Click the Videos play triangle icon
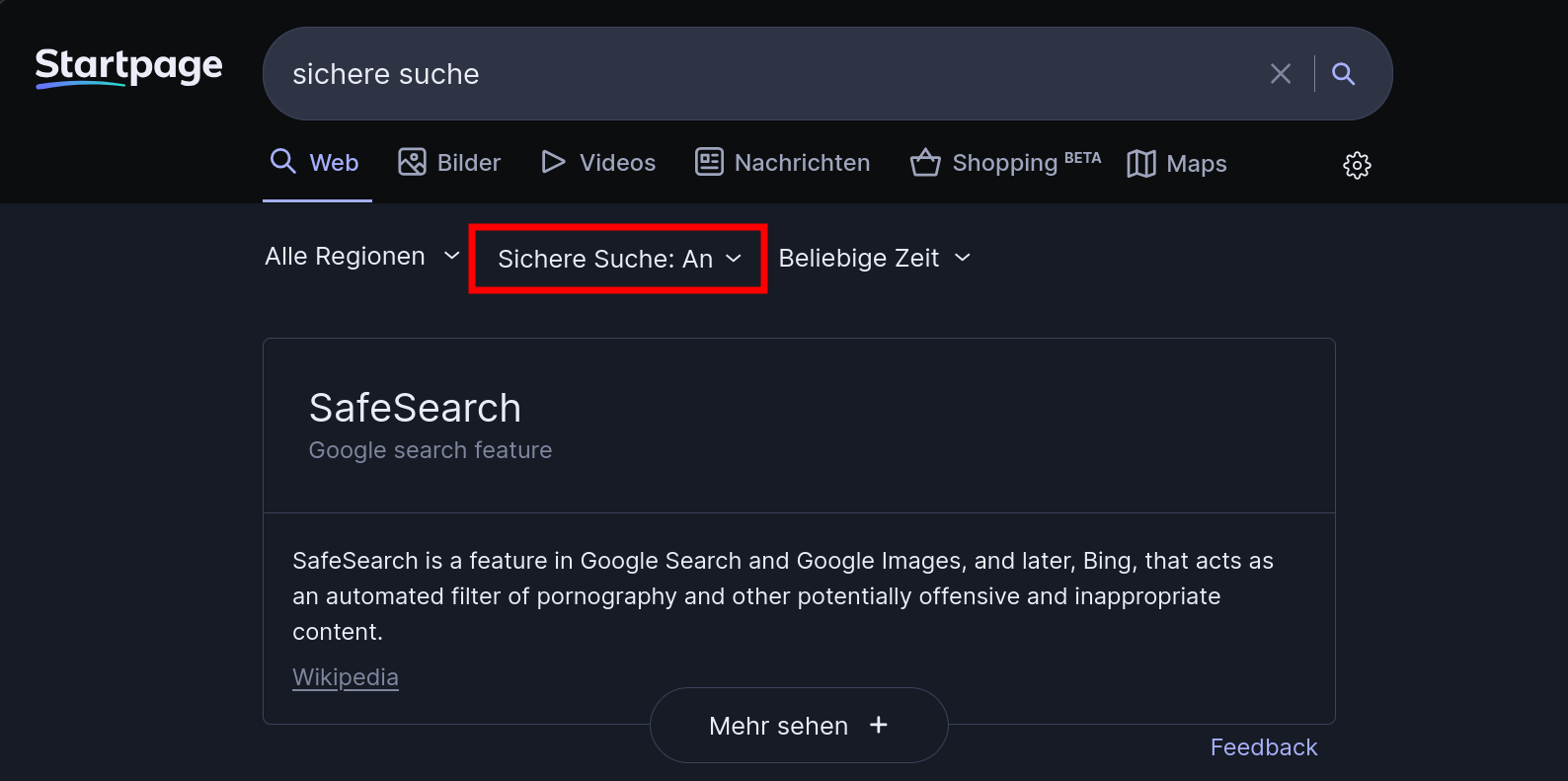The image size is (1568, 781). pos(553,162)
